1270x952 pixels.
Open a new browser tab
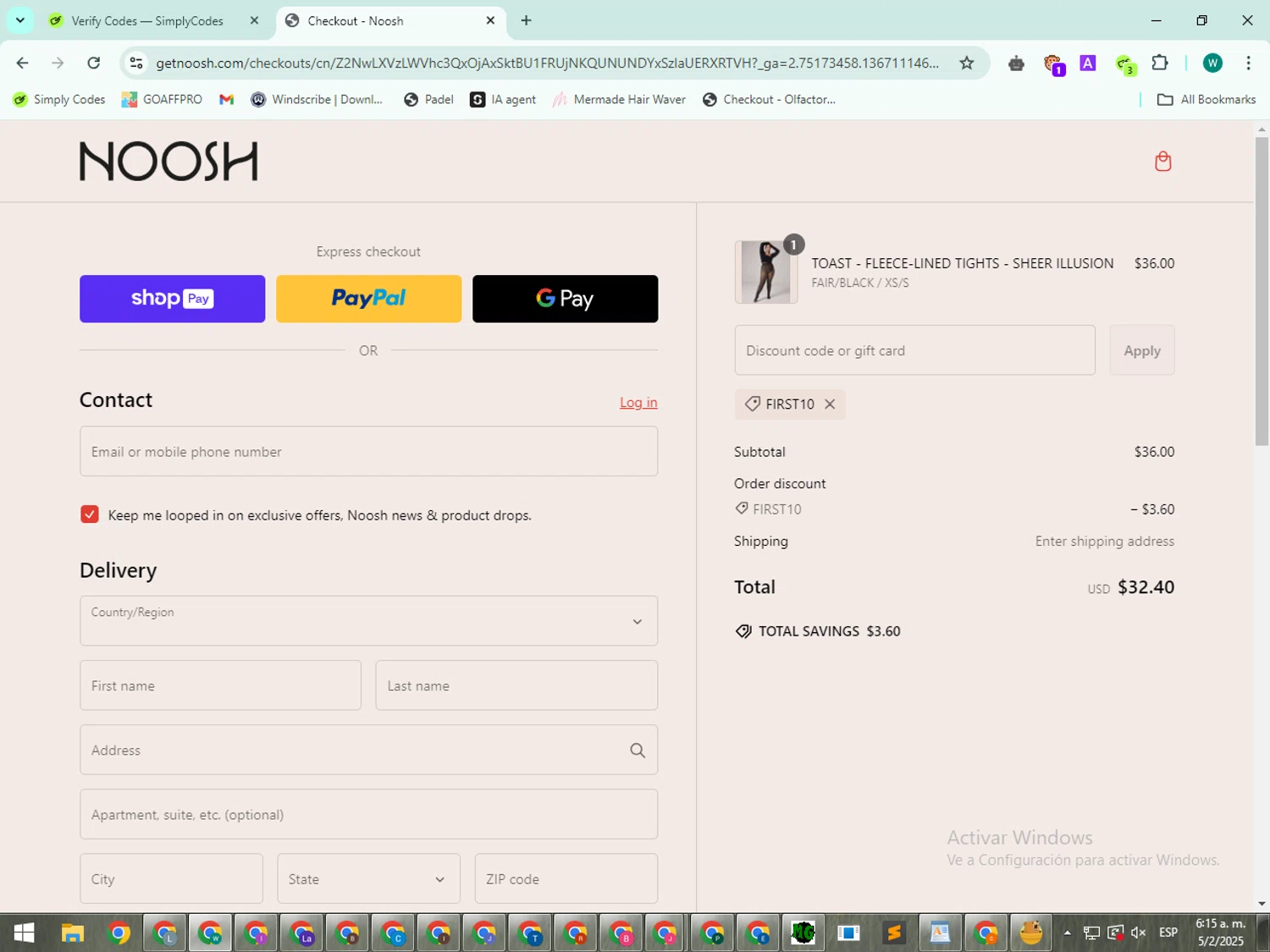[526, 20]
